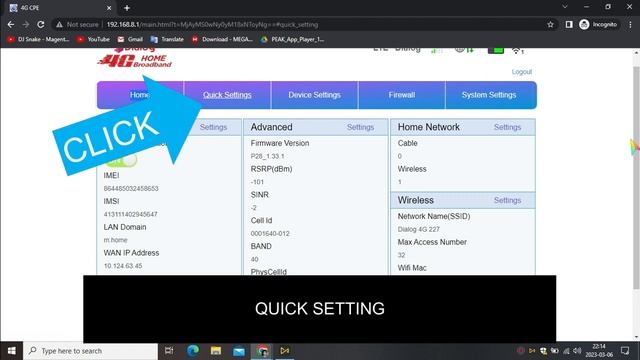Click the address bar URL
This screenshot has height=360, width=640.
(x=212, y=24)
